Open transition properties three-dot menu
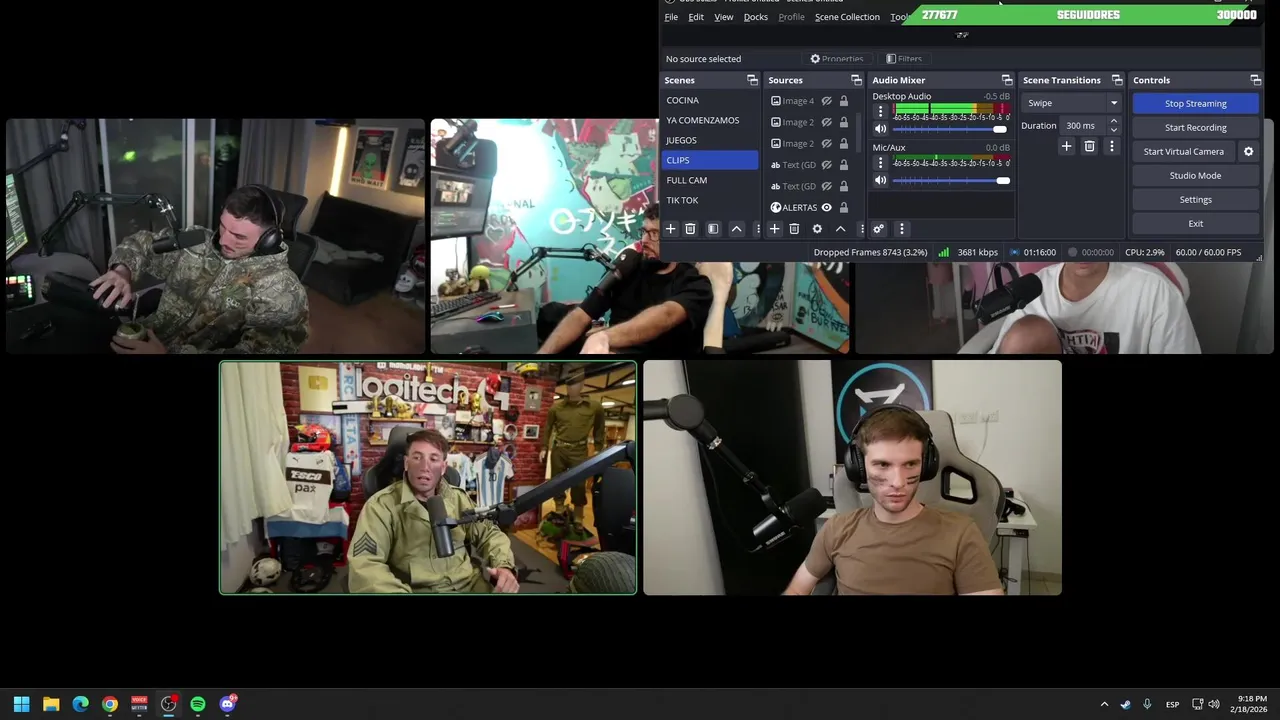The height and width of the screenshot is (720, 1280). click(1111, 147)
